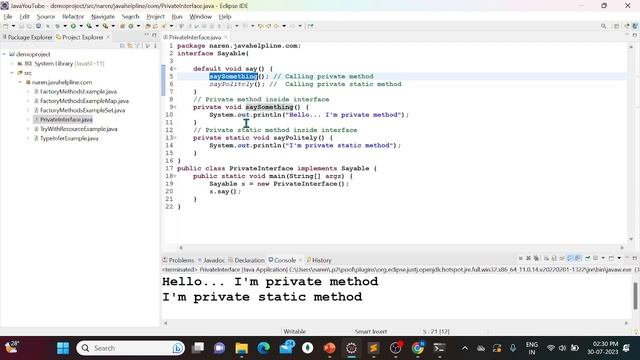Open the Task View taskbar icon
640x360 pixels.
198,348
